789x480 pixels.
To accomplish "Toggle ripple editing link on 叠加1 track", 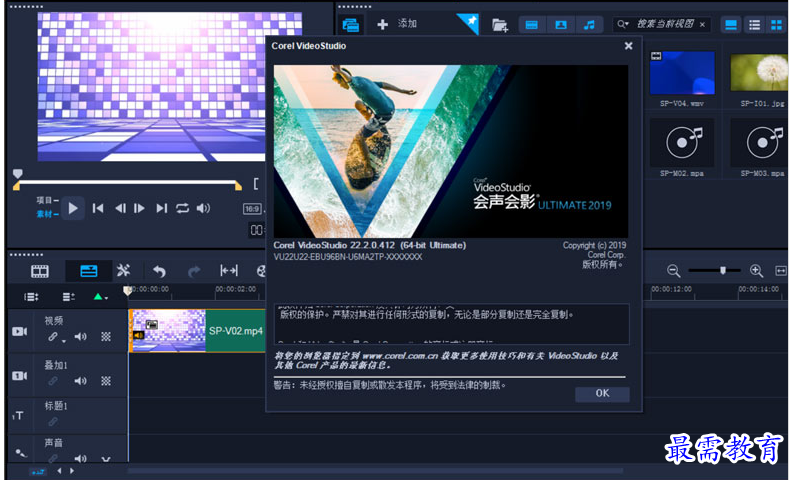I will coord(53,381).
